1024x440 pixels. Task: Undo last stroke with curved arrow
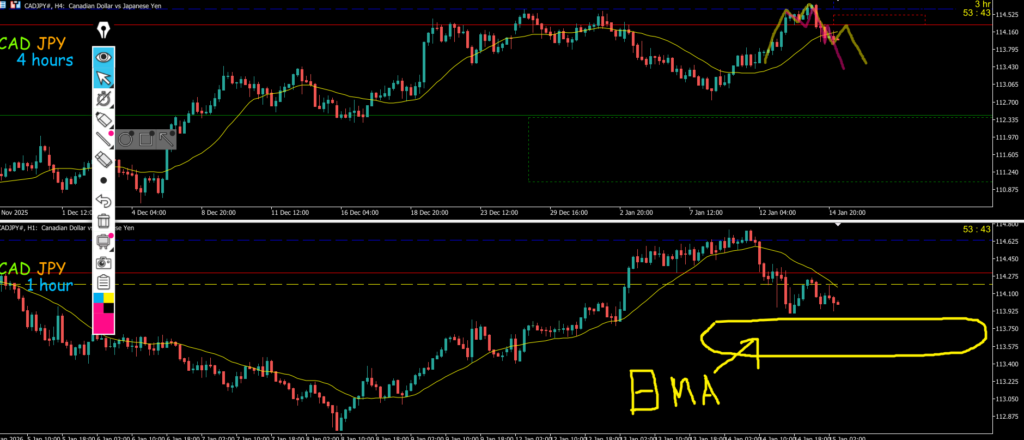tap(103, 200)
